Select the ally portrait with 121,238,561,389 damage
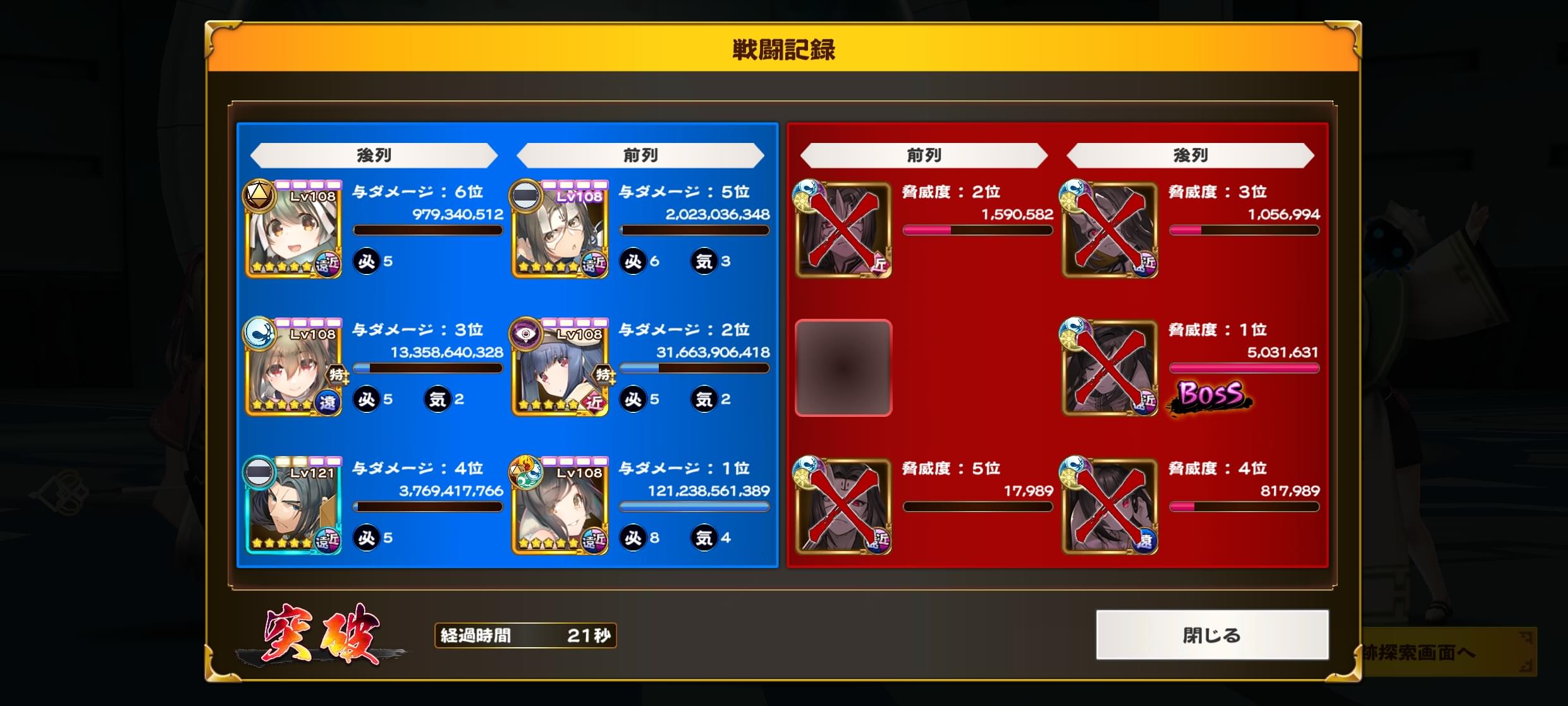The height and width of the screenshot is (706, 1568). pyautogui.click(x=560, y=507)
